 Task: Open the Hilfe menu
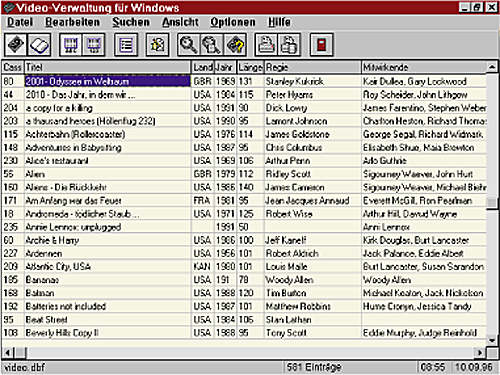279,22
